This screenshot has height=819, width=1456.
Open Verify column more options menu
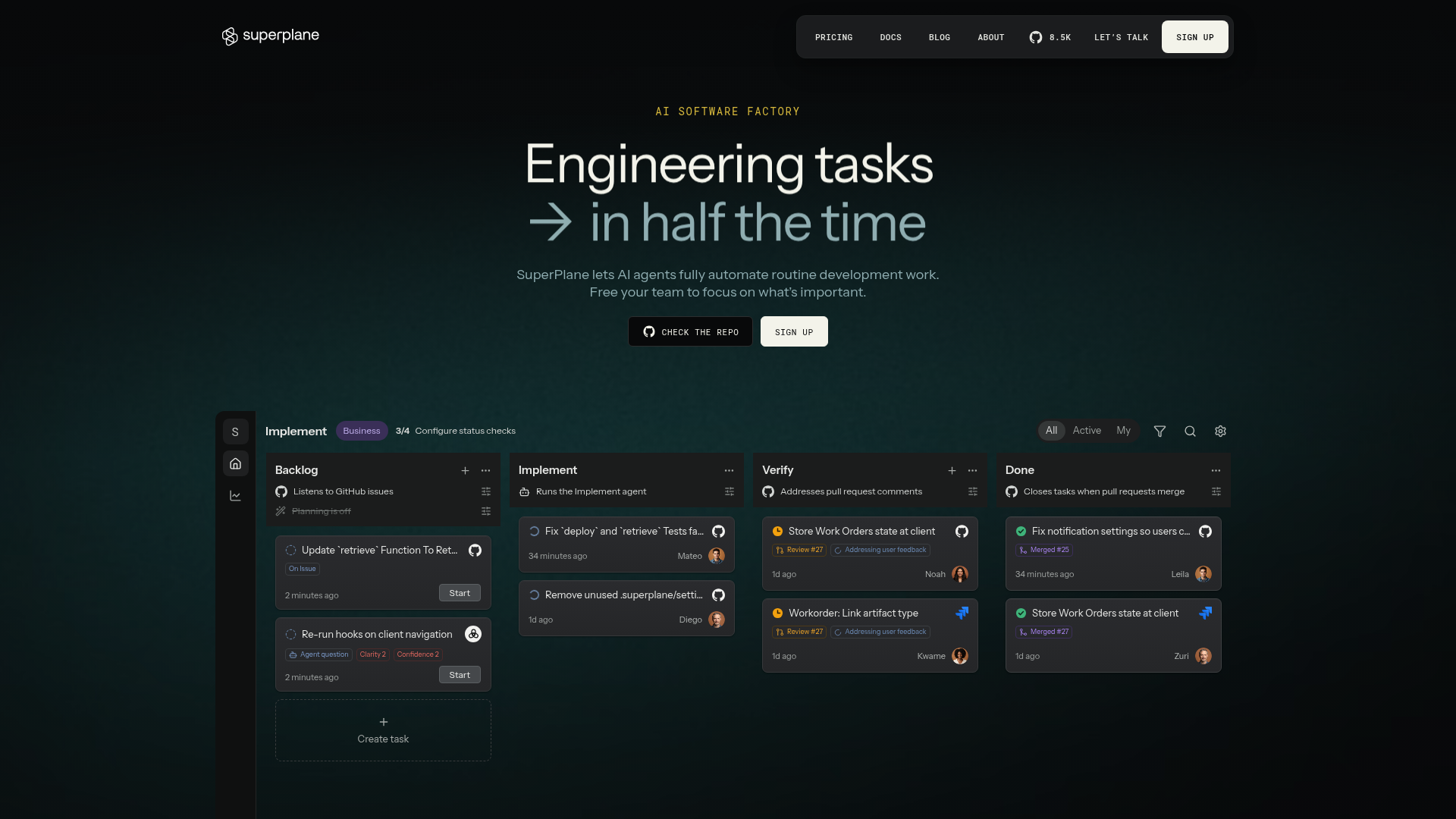[973, 470]
